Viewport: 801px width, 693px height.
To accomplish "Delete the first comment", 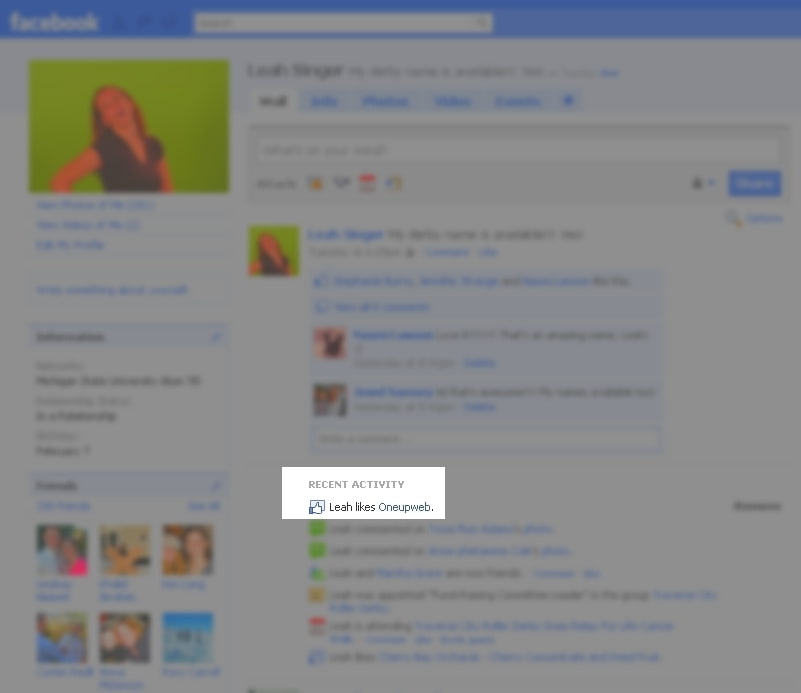I will click(479, 363).
